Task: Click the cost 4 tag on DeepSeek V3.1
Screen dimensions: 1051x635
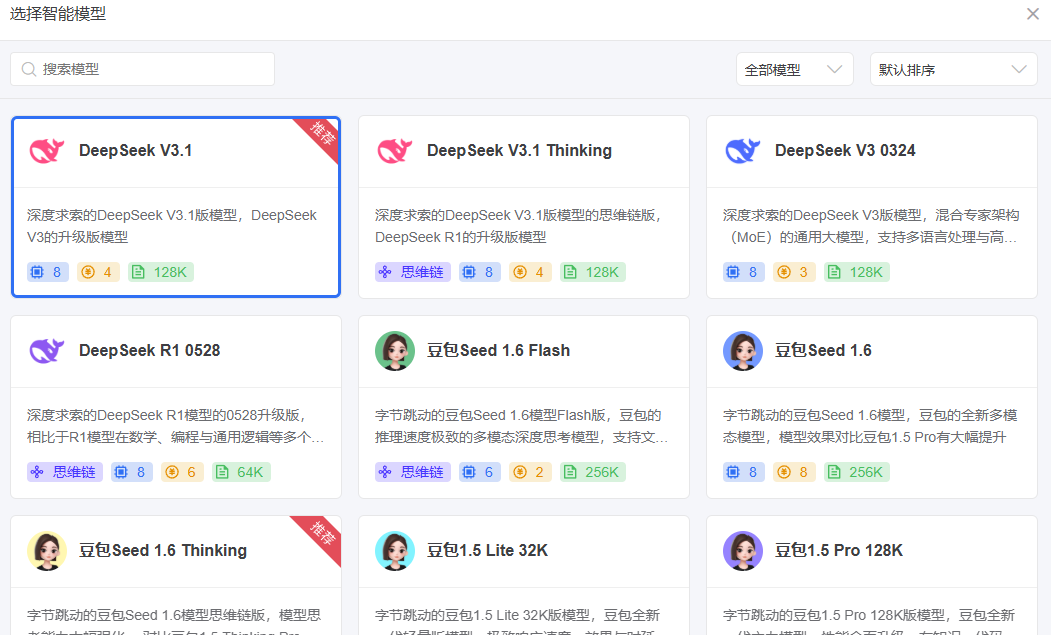Action: 98,272
